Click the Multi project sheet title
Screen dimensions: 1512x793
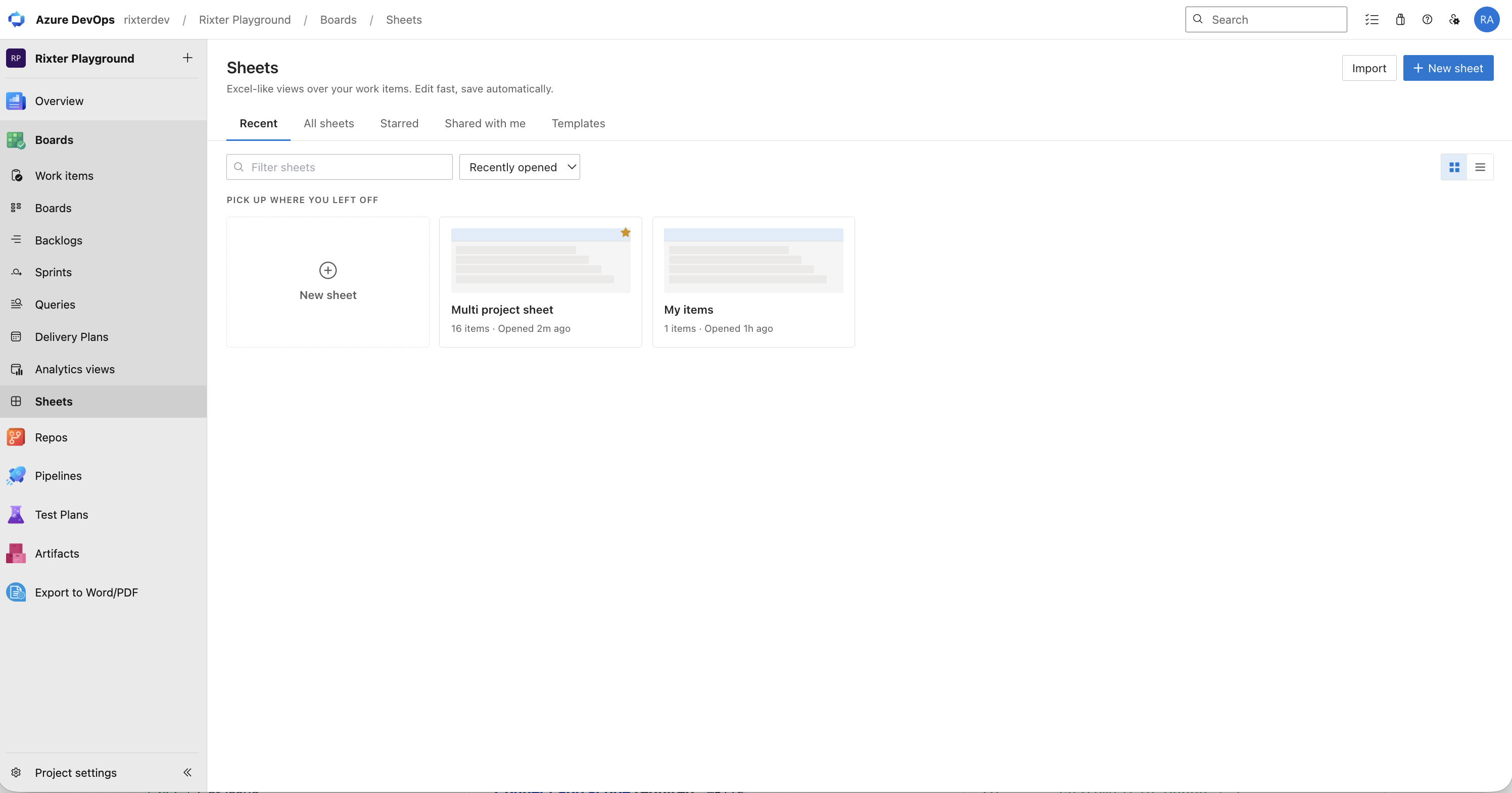point(502,309)
